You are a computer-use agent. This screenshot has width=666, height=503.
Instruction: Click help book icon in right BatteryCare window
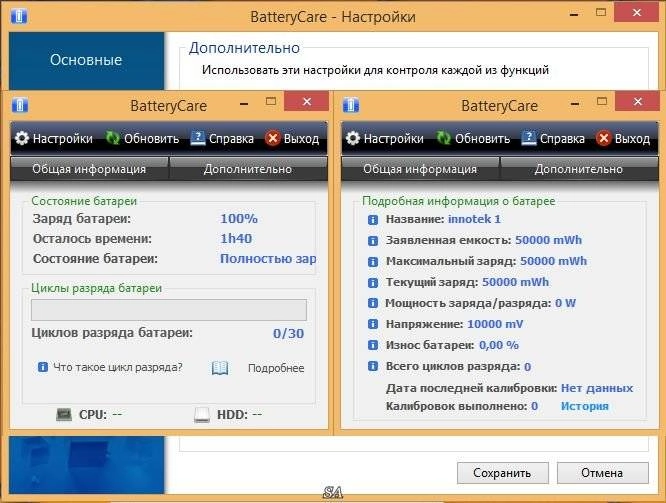[528, 138]
